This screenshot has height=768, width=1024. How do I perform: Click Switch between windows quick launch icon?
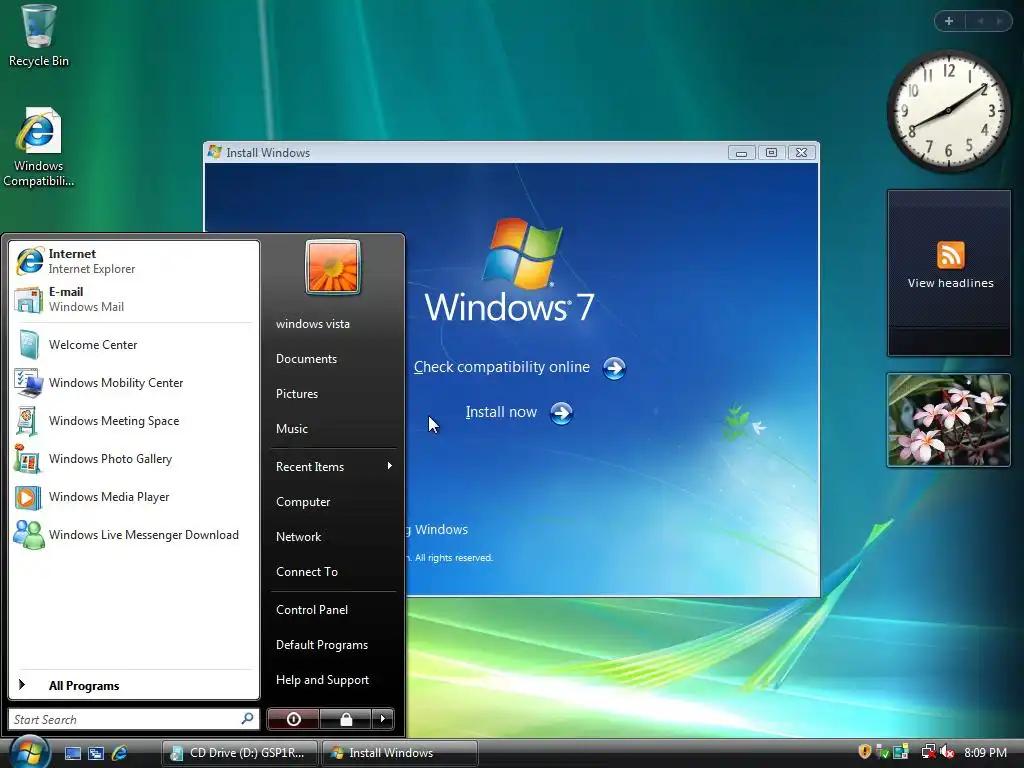pos(96,753)
